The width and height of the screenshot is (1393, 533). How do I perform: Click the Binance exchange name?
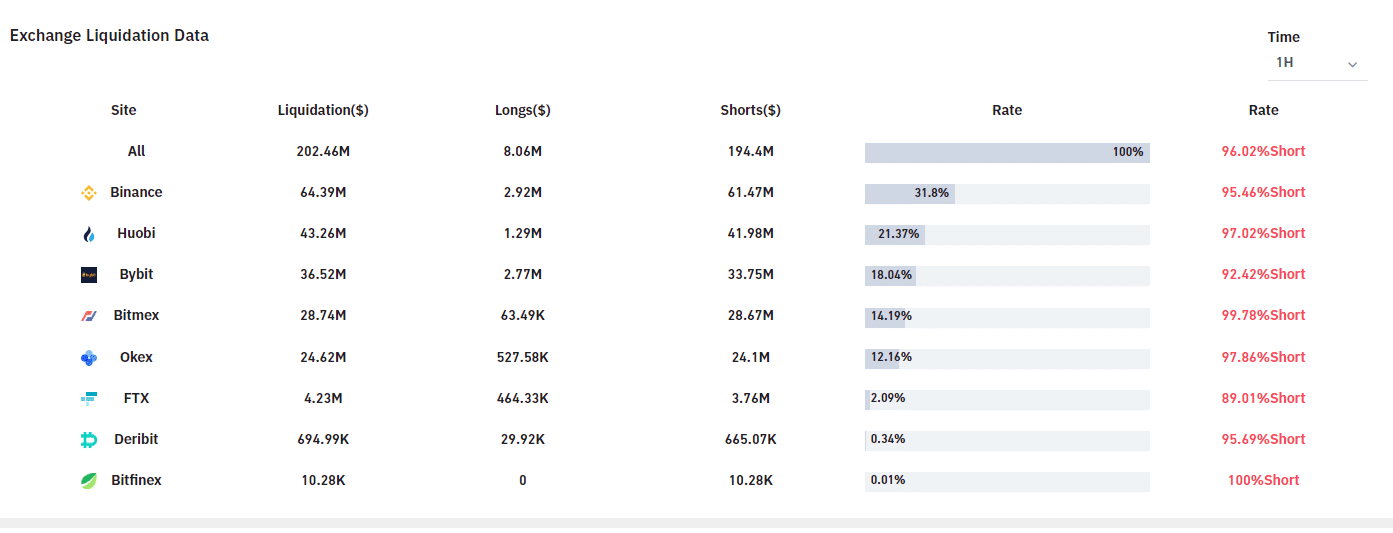coord(136,192)
